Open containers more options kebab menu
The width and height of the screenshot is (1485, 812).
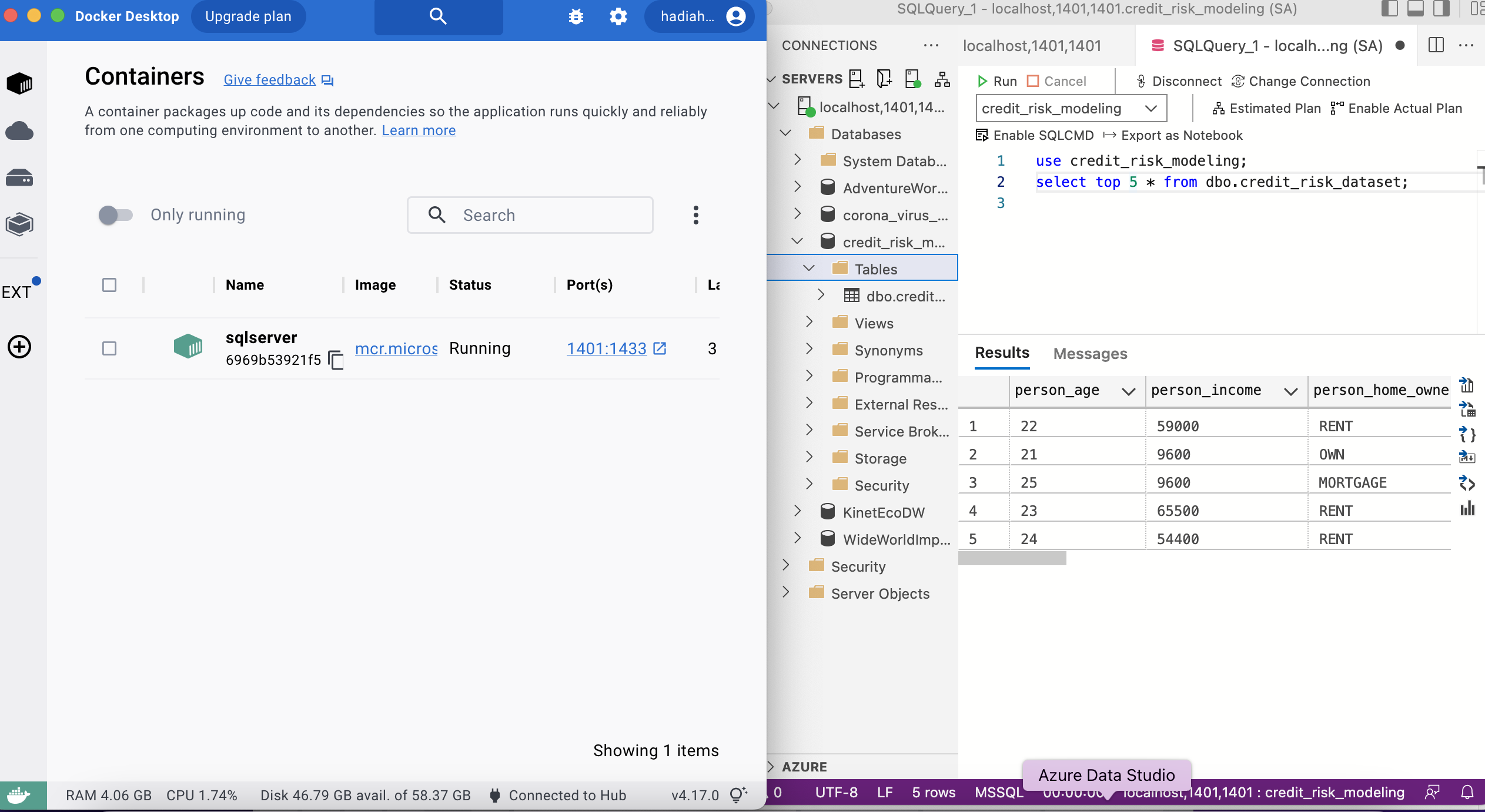pos(696,215)
